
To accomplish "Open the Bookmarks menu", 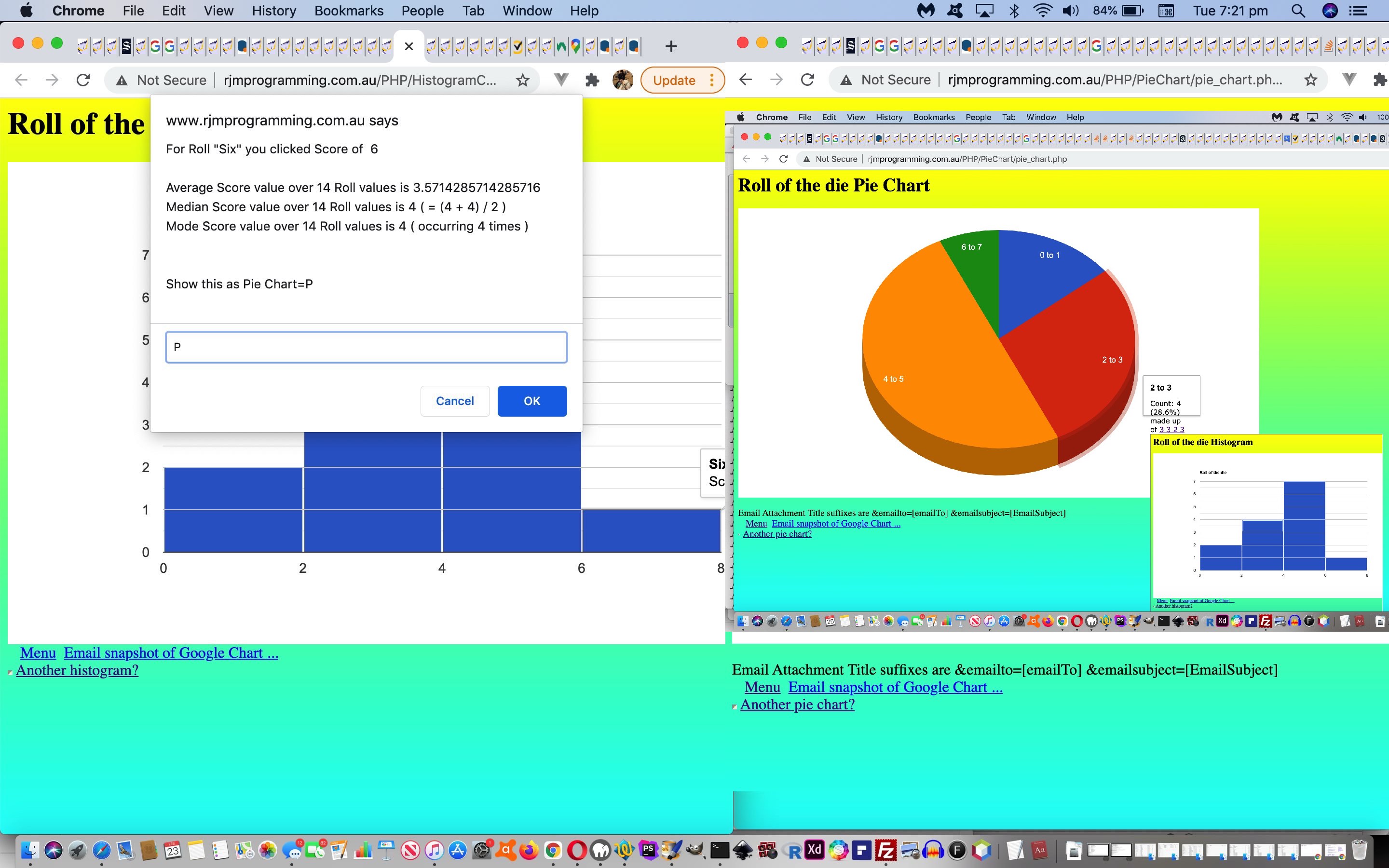I will click(348, 11).
